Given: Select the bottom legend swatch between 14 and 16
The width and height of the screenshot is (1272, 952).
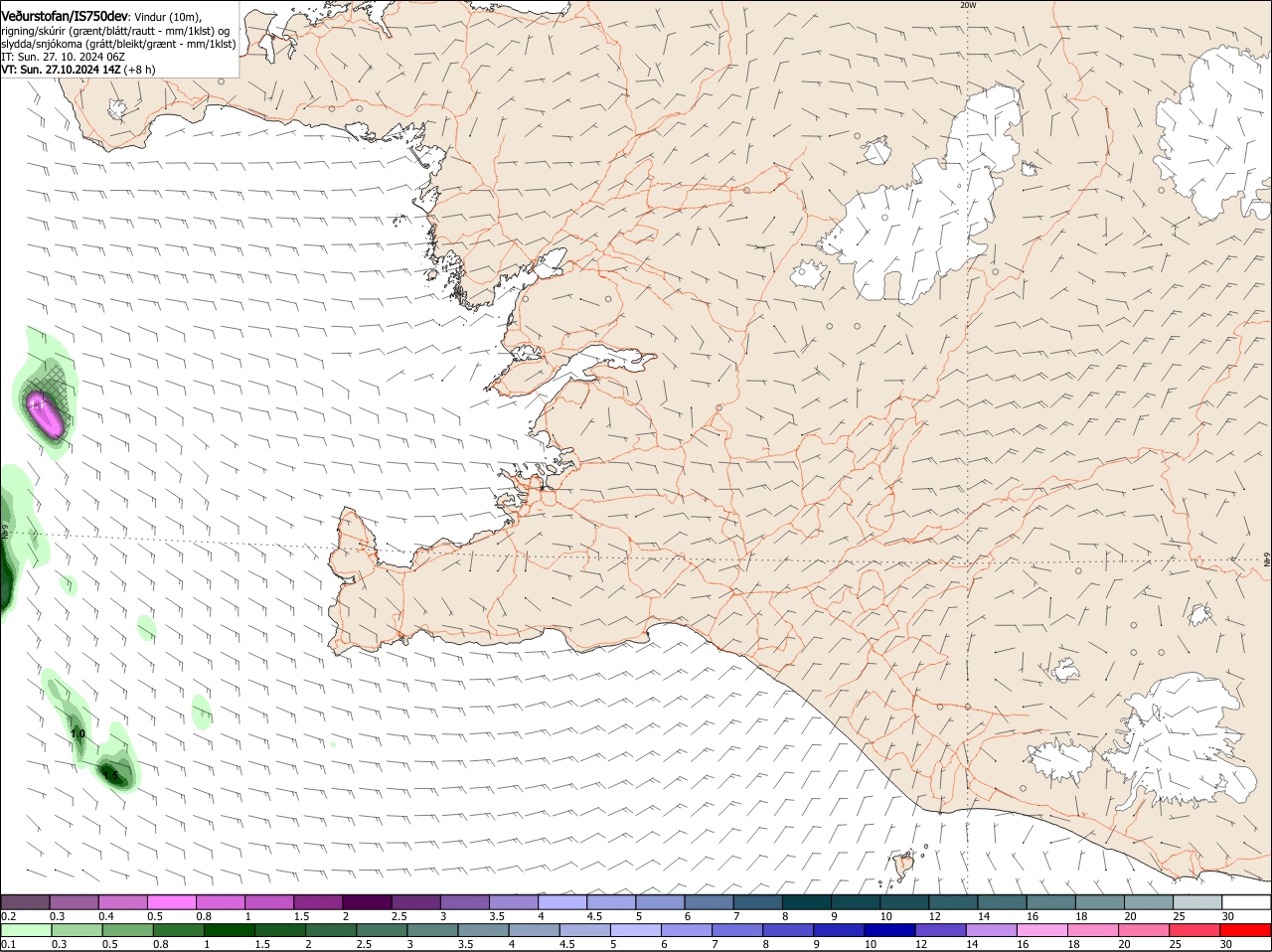Looking at the screenshot, I should 993,930.
